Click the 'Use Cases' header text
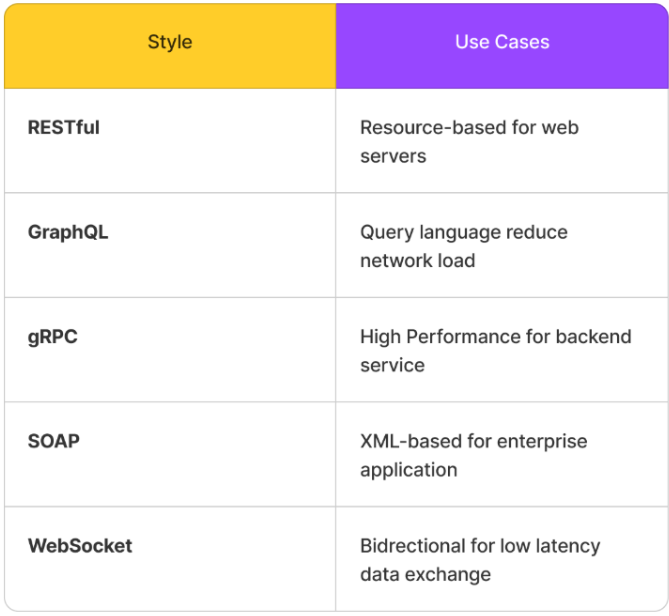This screenshot has width=669, height=616. point(502,43)
